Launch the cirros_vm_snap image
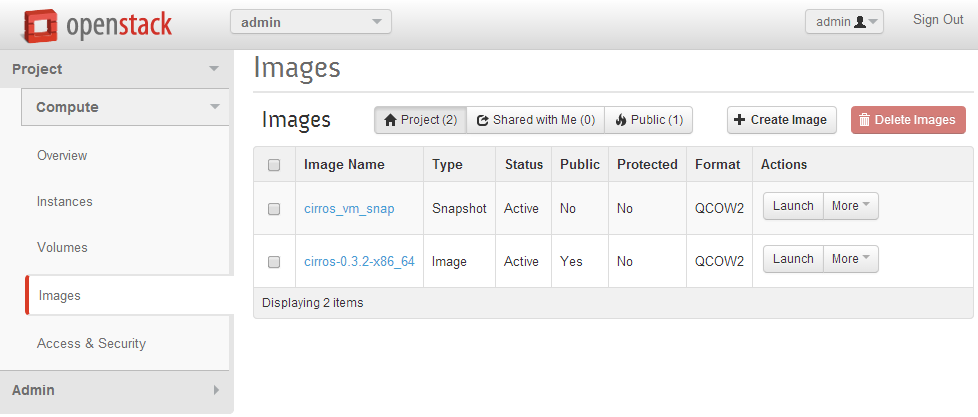The width and height of the screenshot is (978, 417). 793,206
